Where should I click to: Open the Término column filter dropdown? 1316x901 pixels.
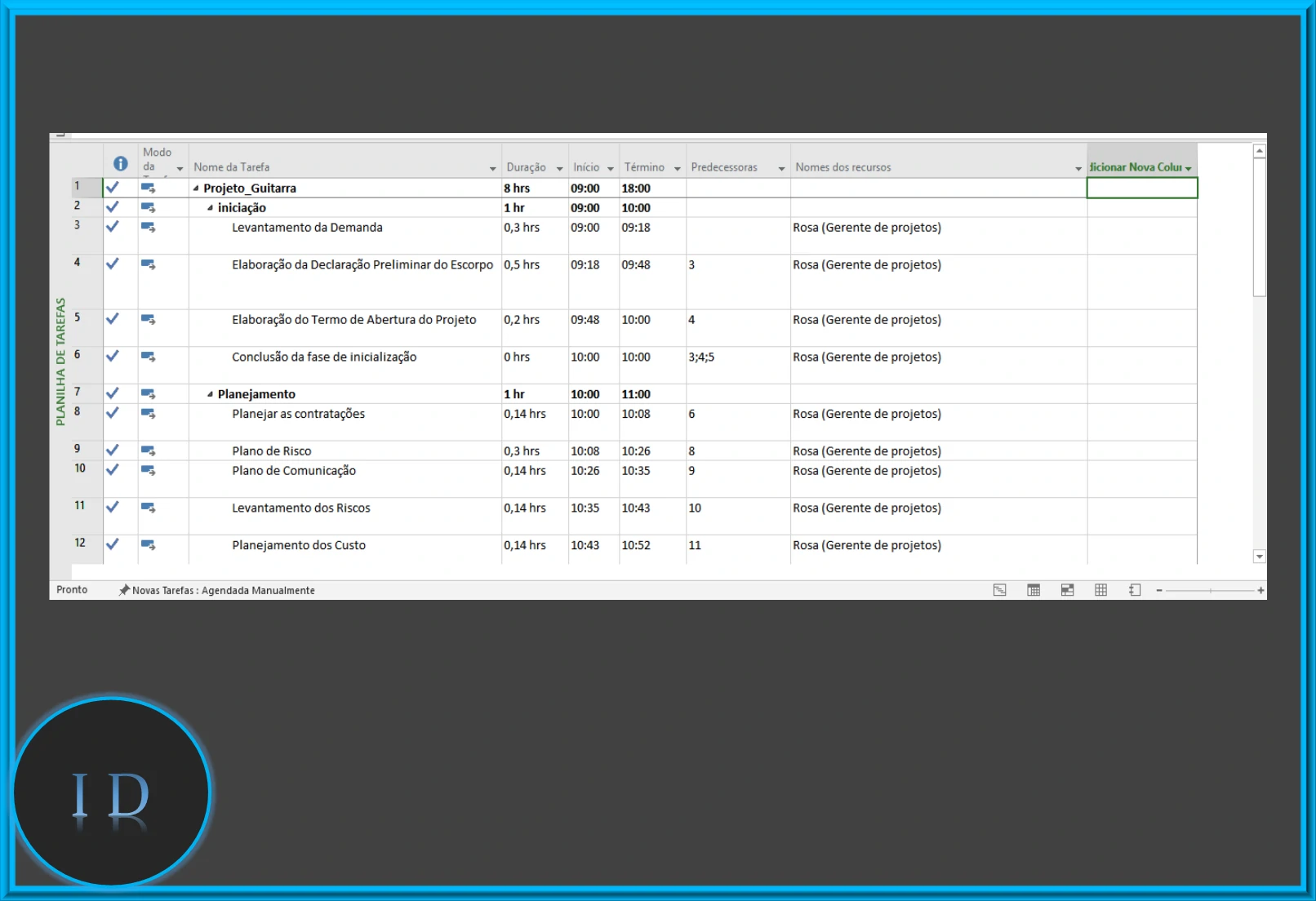678,168
